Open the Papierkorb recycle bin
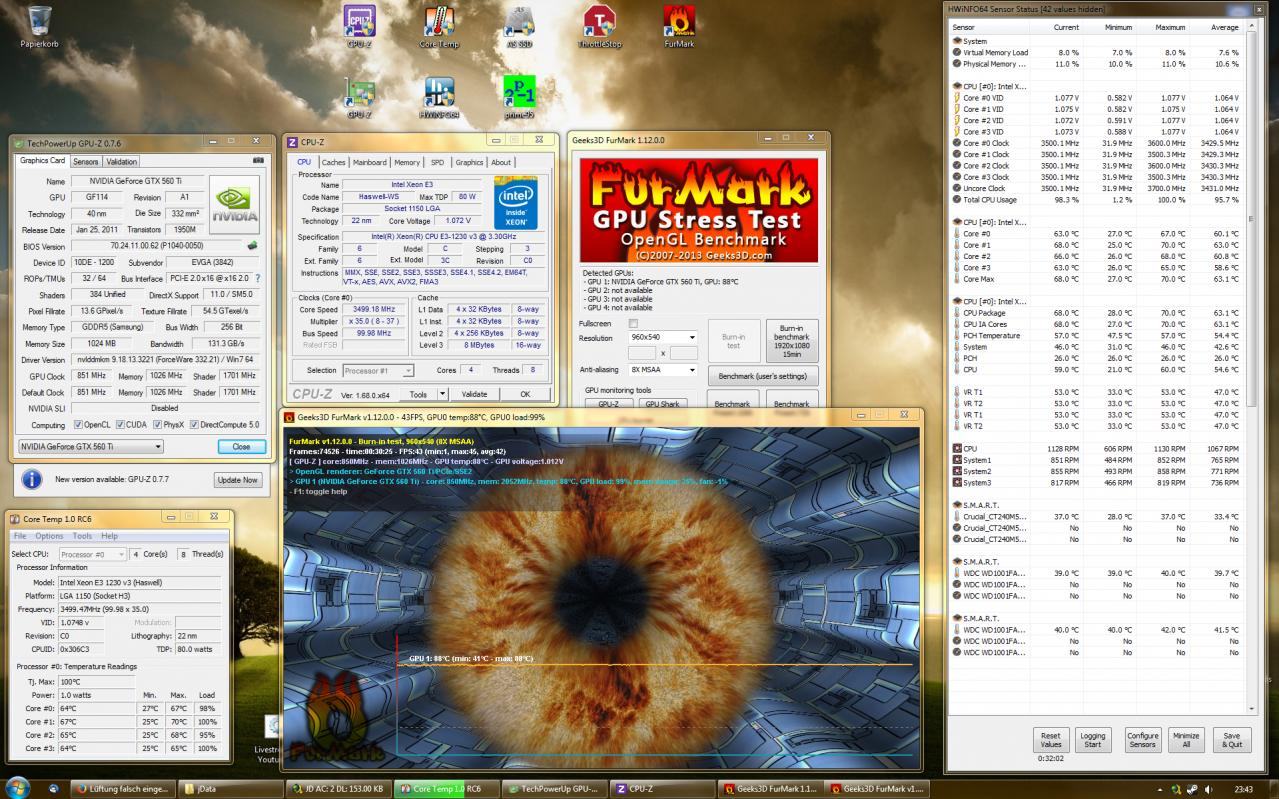Viewport: 1279px width, 799px height. click(x=40, y=27)
